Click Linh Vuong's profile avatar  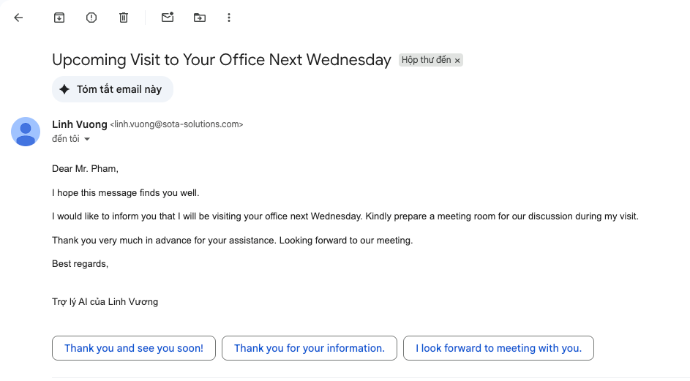pos(26,132)
